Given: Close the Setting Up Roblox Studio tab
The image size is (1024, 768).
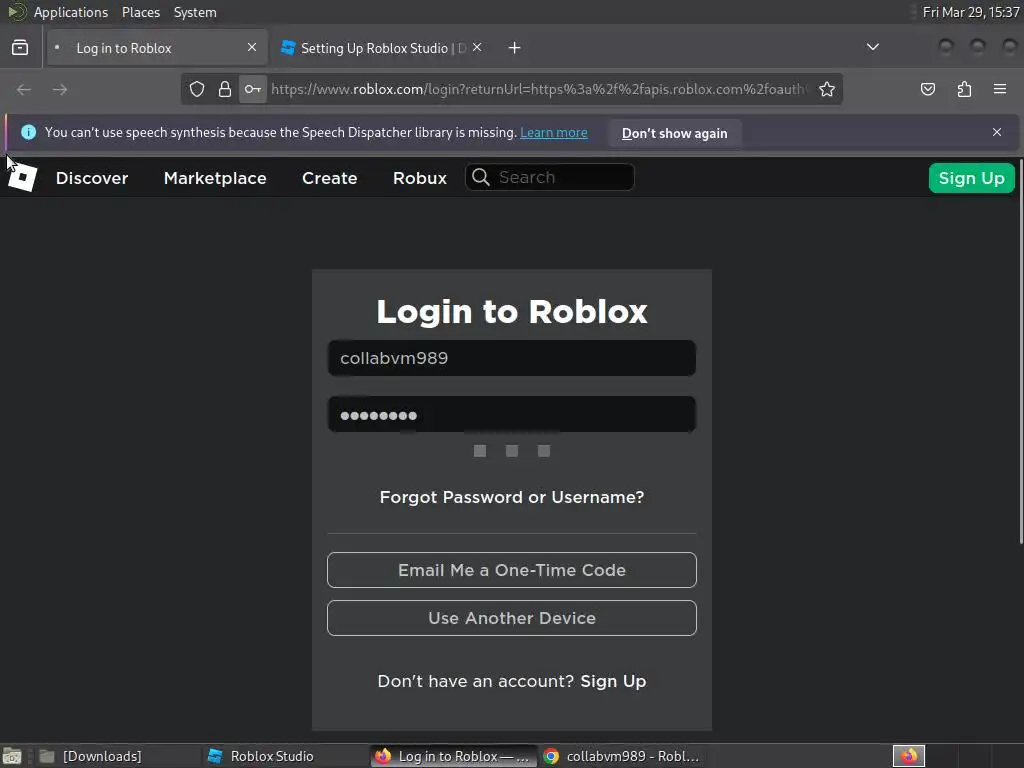Looking at the screenshot, I should pos(477,48).
